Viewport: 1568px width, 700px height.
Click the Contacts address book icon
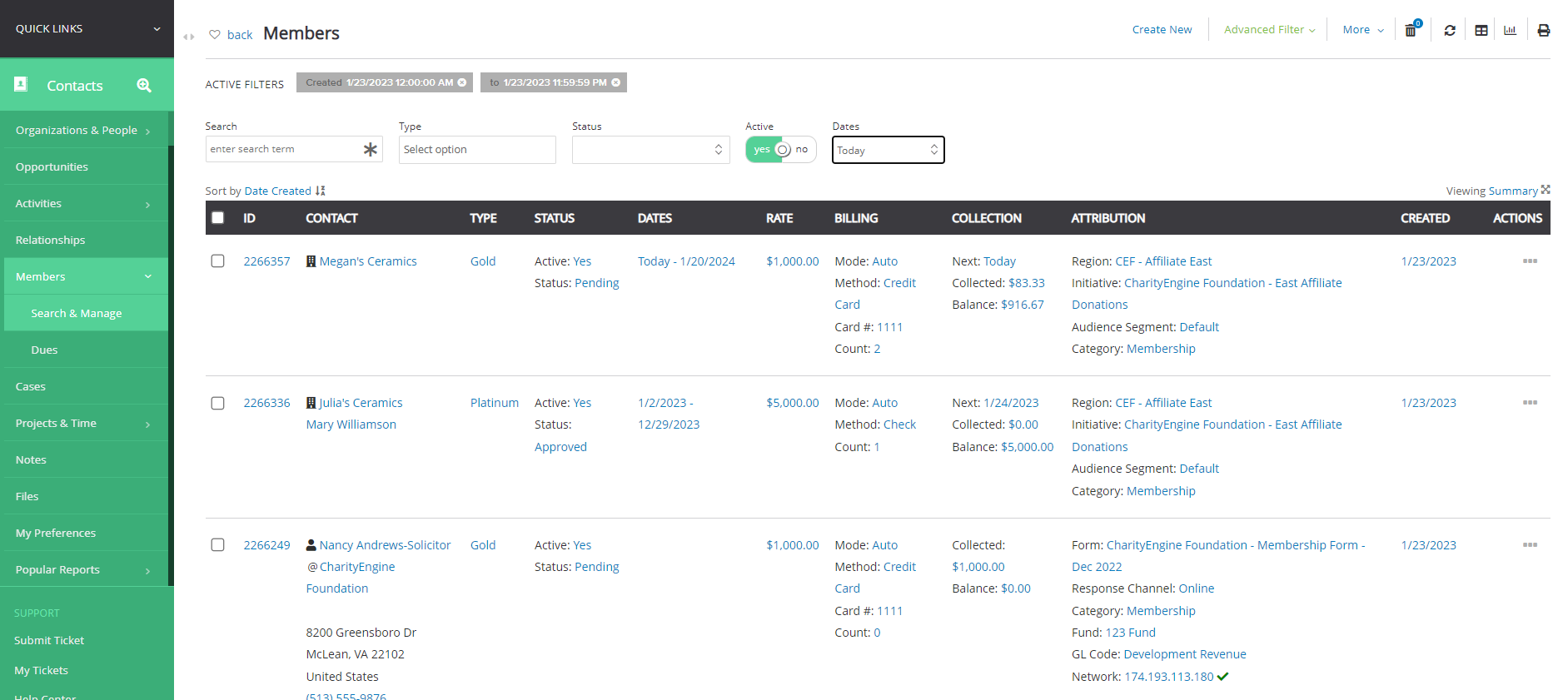[x=22, y=84]
